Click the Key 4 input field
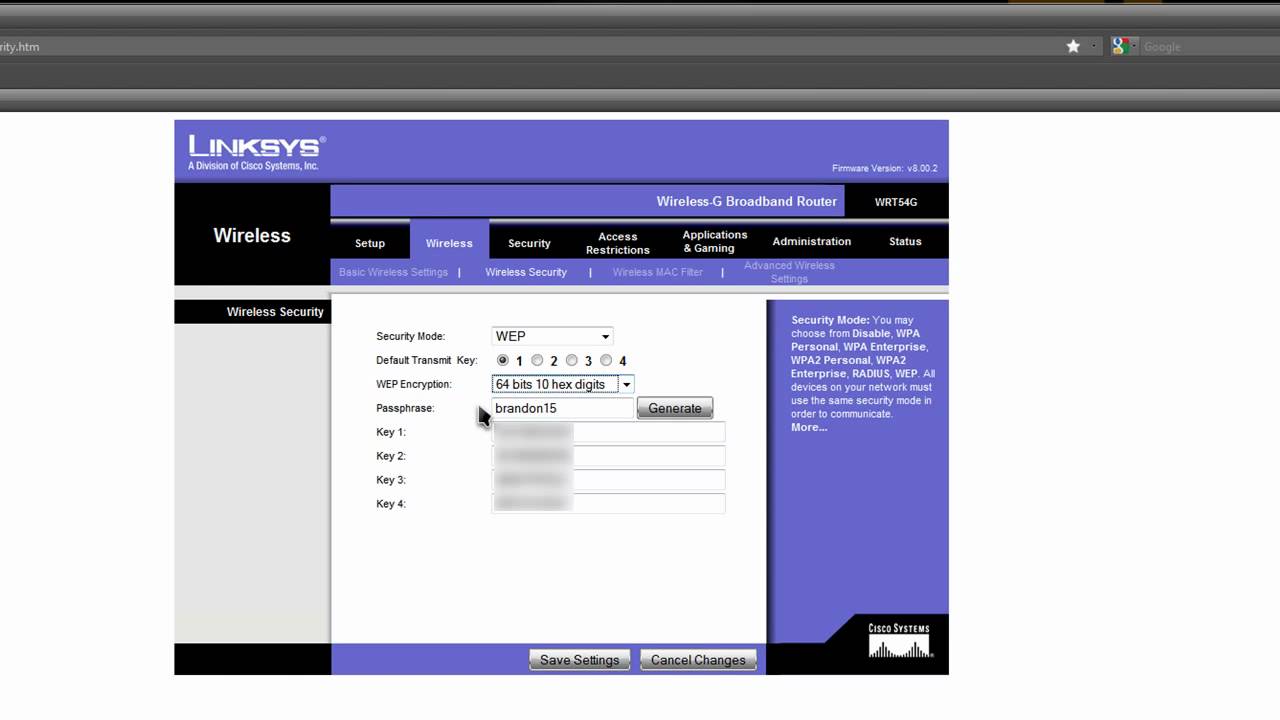The width and height of the screenshot is (1280, 720). [x=608, y=504]
